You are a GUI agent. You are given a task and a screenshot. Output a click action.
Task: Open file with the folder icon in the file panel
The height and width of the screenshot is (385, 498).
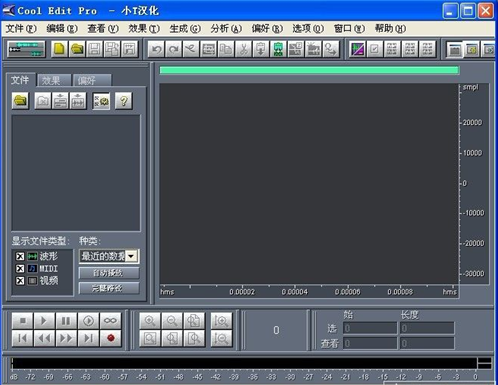(x=20, y=101)
